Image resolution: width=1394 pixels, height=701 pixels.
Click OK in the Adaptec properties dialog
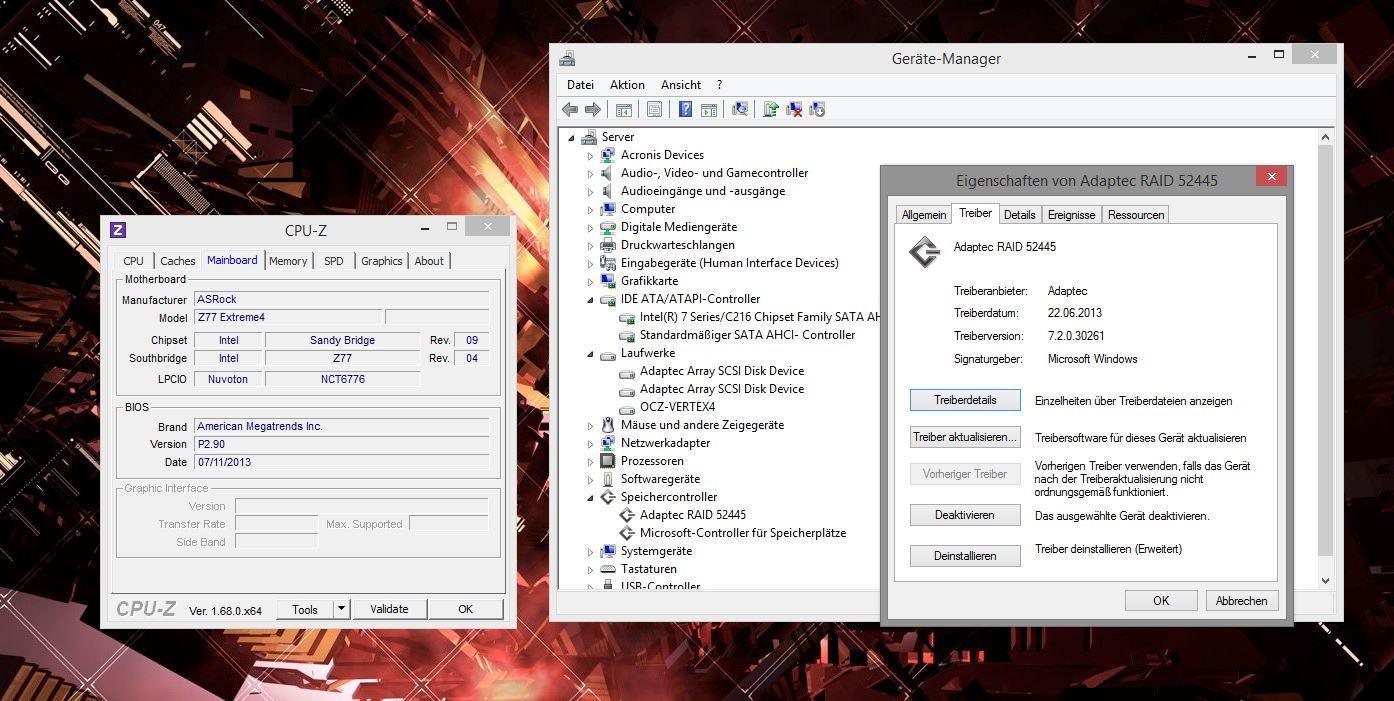pyautogui.click(x=1161, y=601)
